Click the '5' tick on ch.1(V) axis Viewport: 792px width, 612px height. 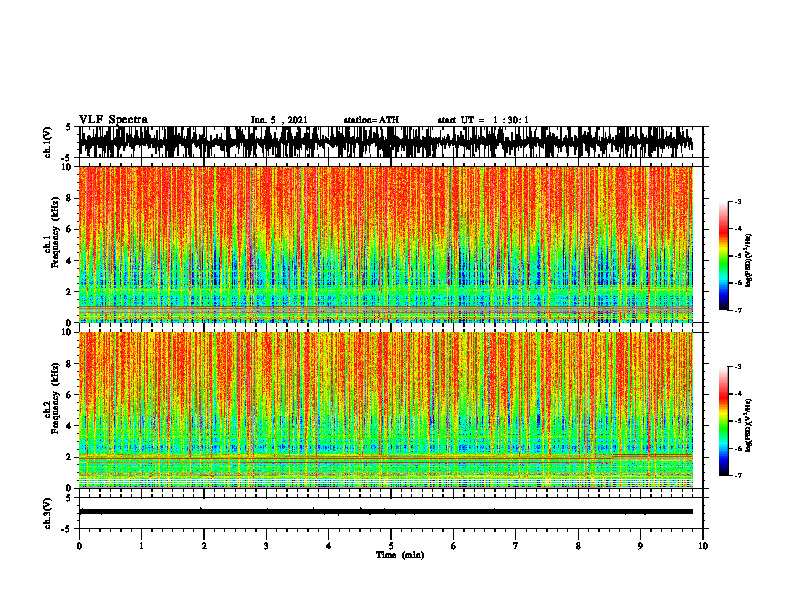(70, 127)
